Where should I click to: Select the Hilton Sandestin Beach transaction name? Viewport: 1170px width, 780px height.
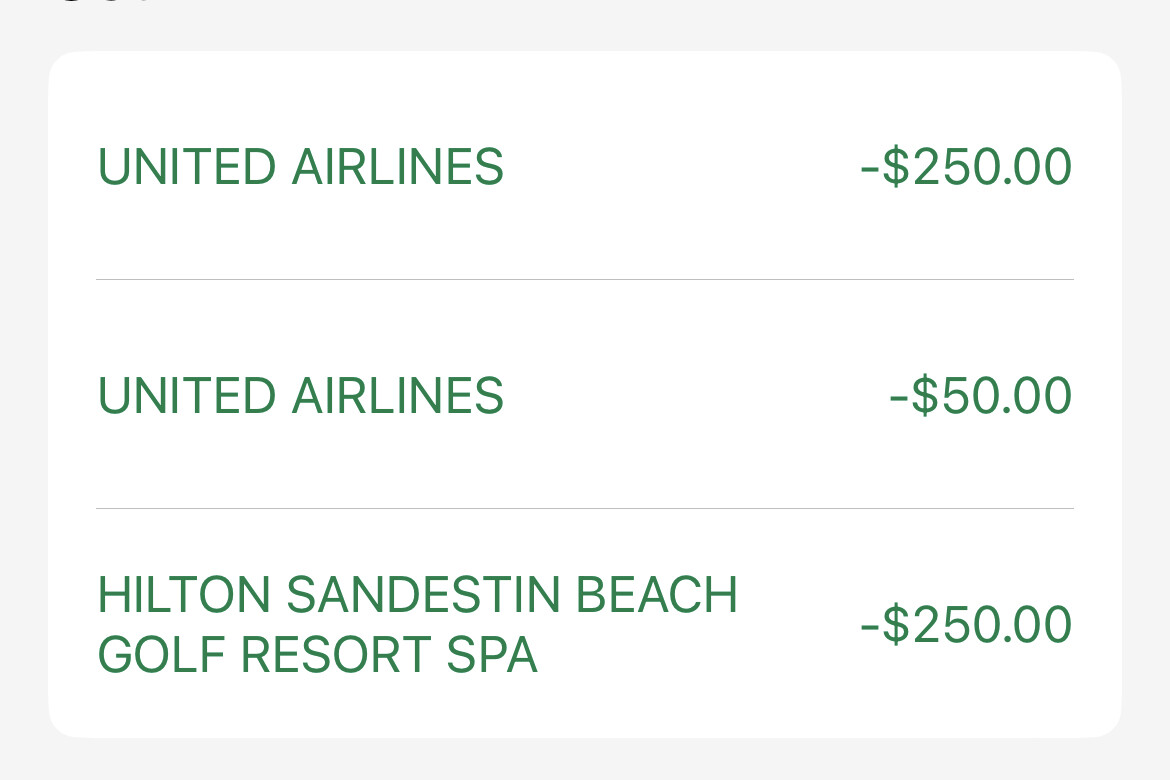point(416,625)
